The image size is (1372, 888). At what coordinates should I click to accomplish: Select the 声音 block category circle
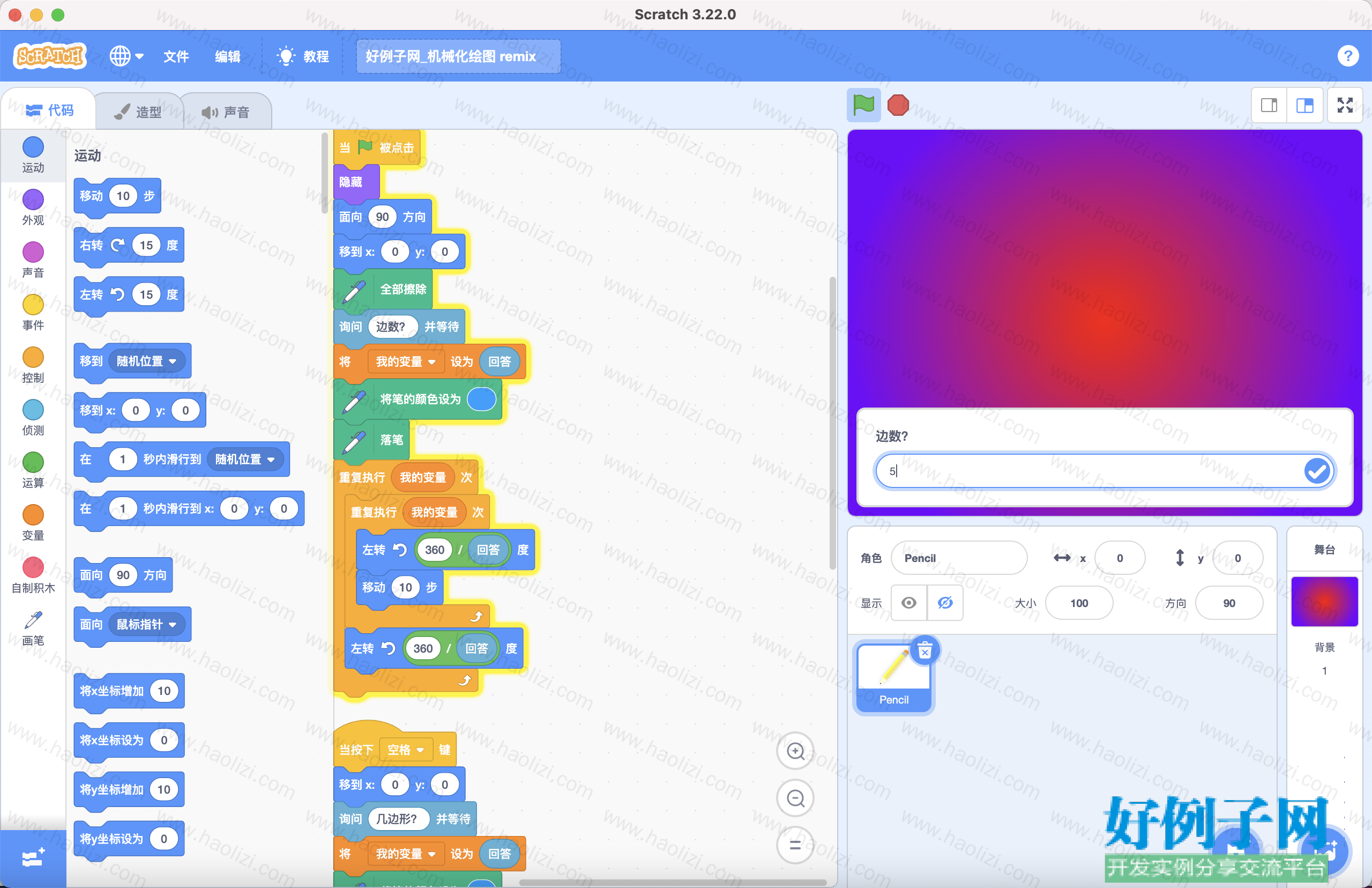coord(33,260)
